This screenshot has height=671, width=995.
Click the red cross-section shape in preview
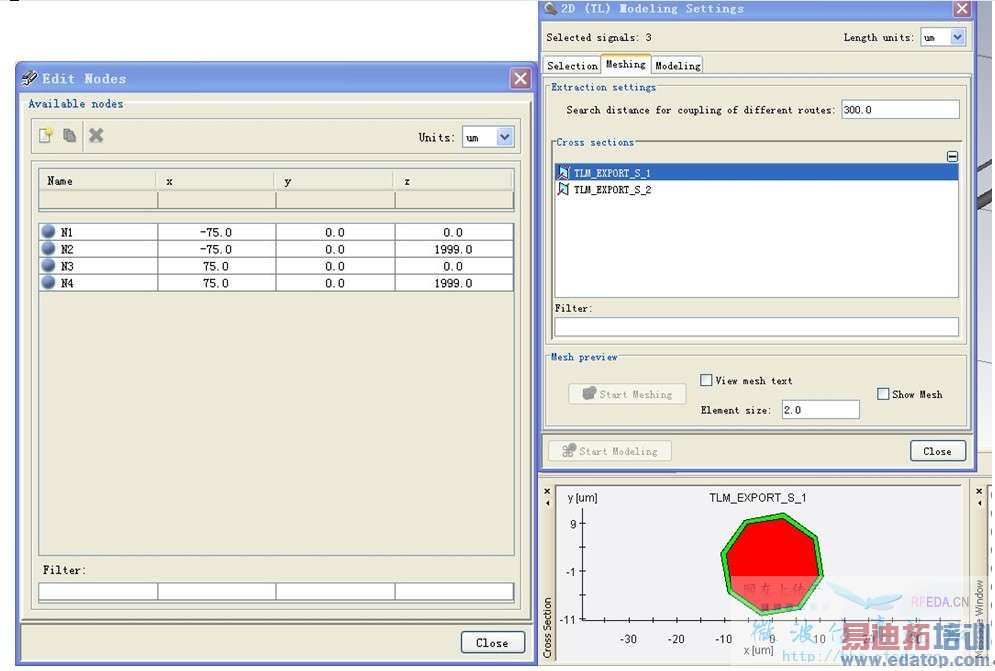pos(772,564)
